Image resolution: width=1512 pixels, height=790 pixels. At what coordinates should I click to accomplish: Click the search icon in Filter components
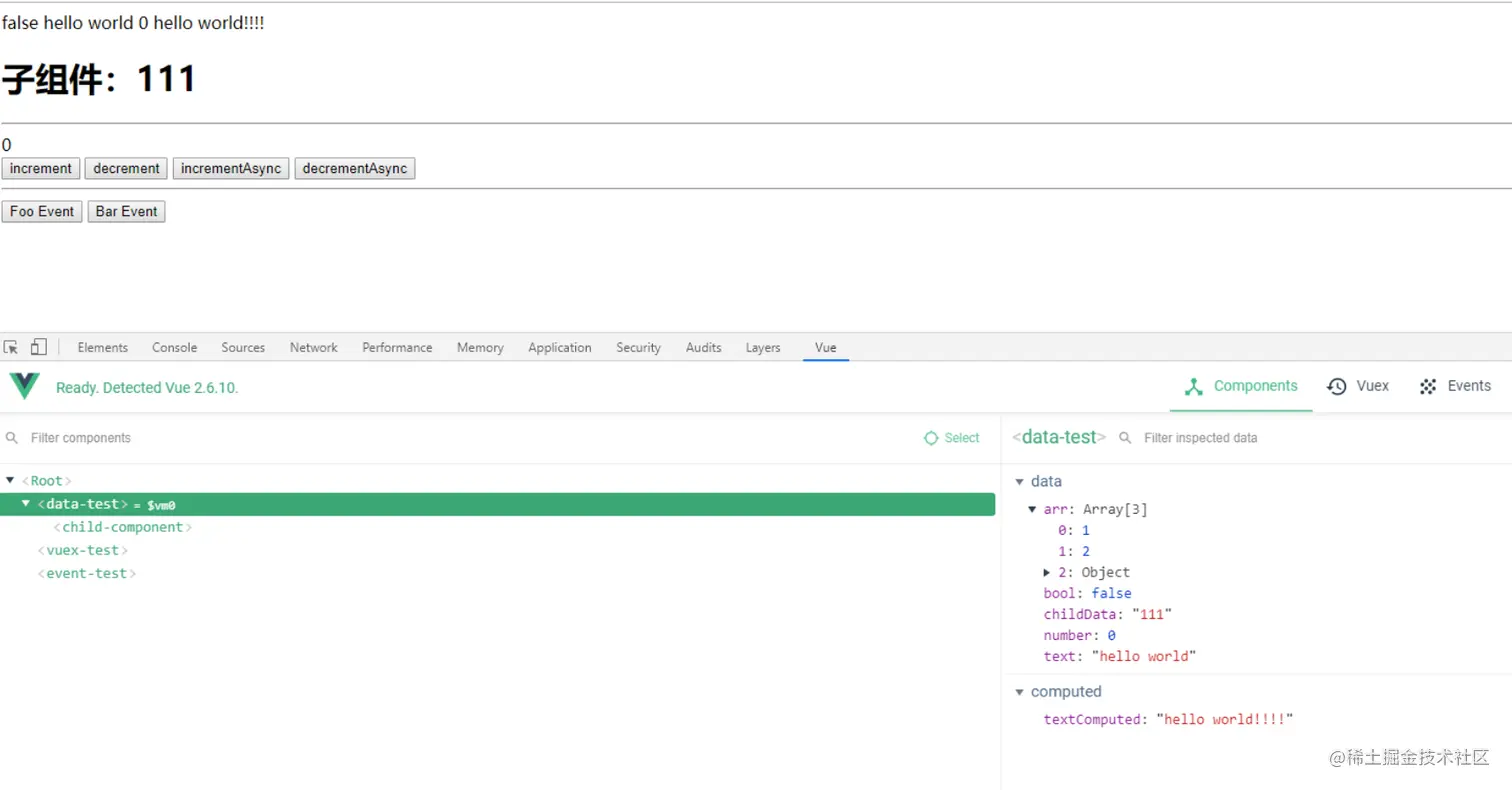click(x=12, y=438)
